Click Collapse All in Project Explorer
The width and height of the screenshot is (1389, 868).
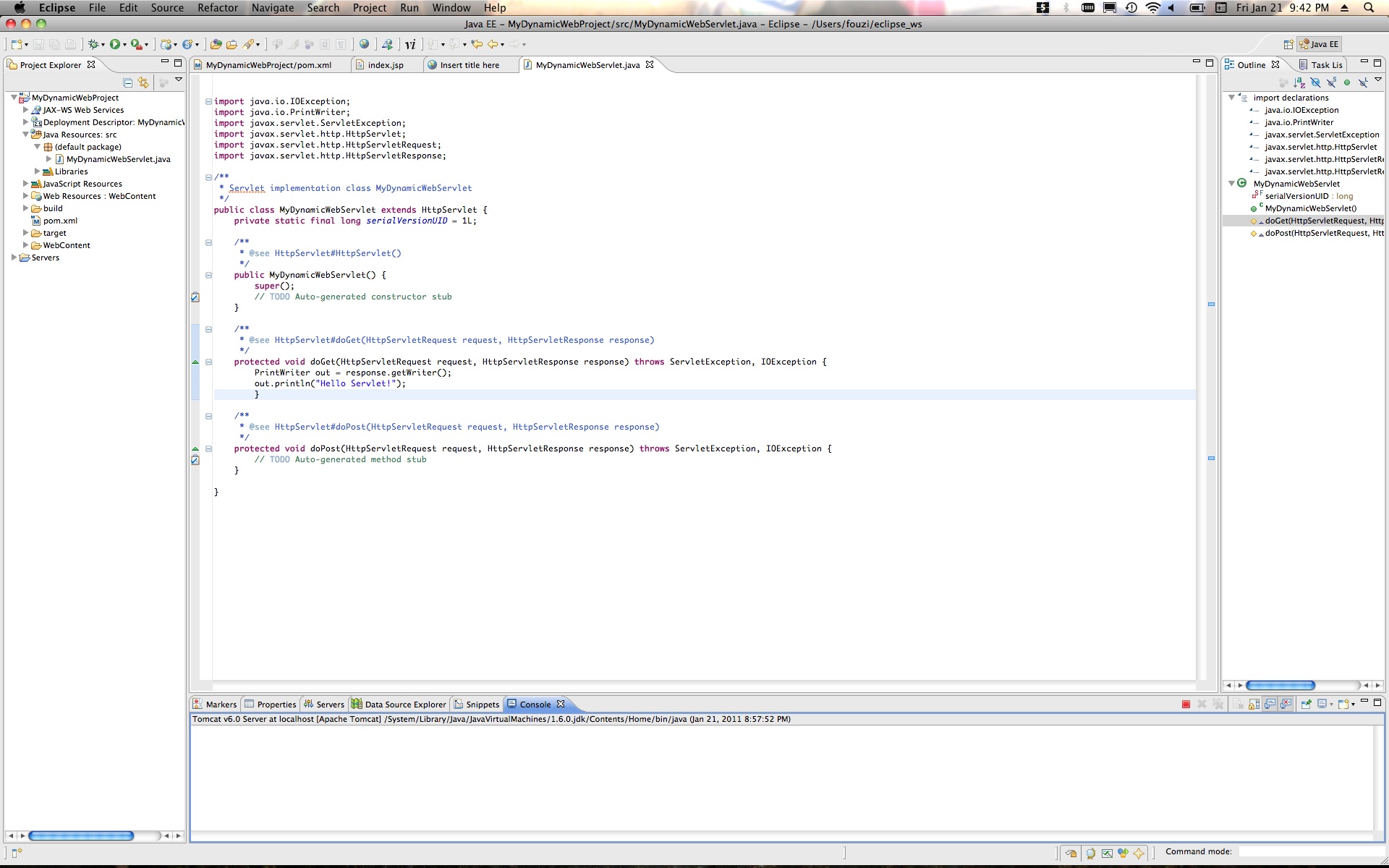tap(128, 82)
